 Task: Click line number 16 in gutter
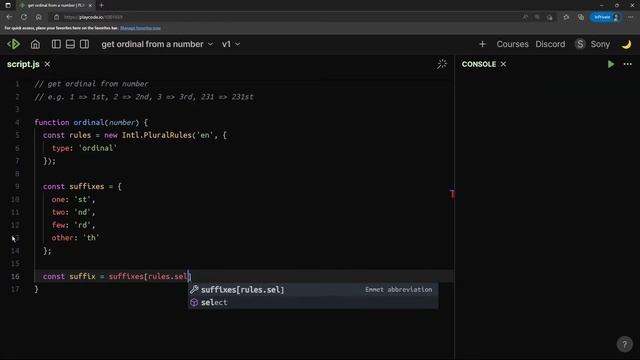[15, 276]
